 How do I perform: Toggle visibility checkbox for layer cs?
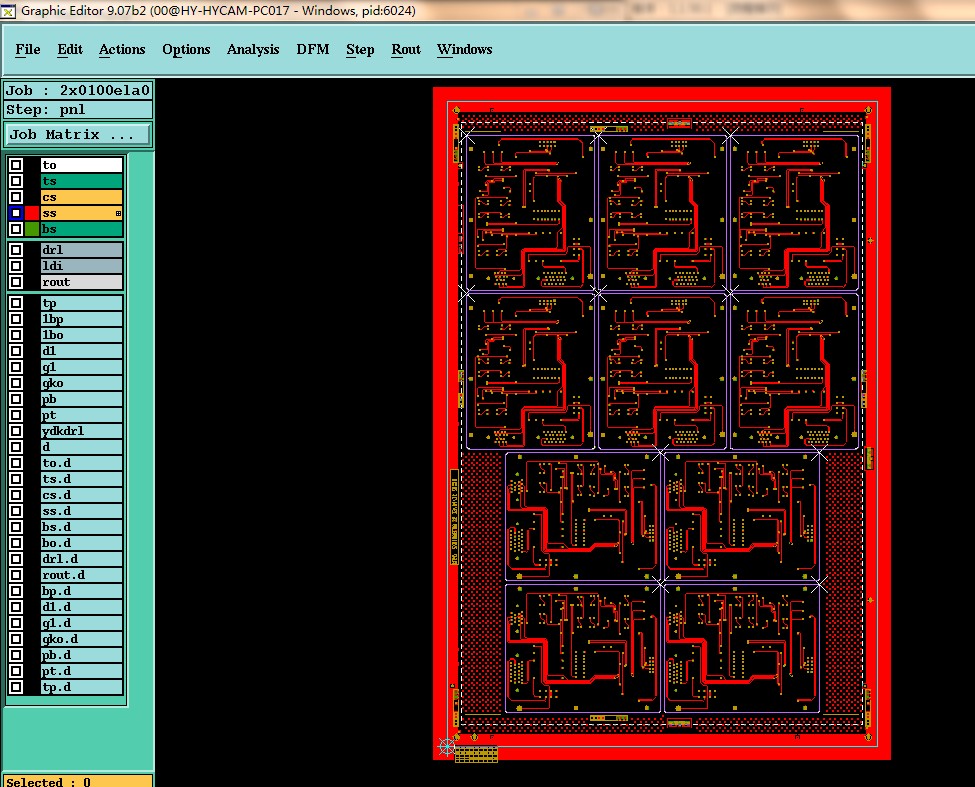[x=16, y=197]
